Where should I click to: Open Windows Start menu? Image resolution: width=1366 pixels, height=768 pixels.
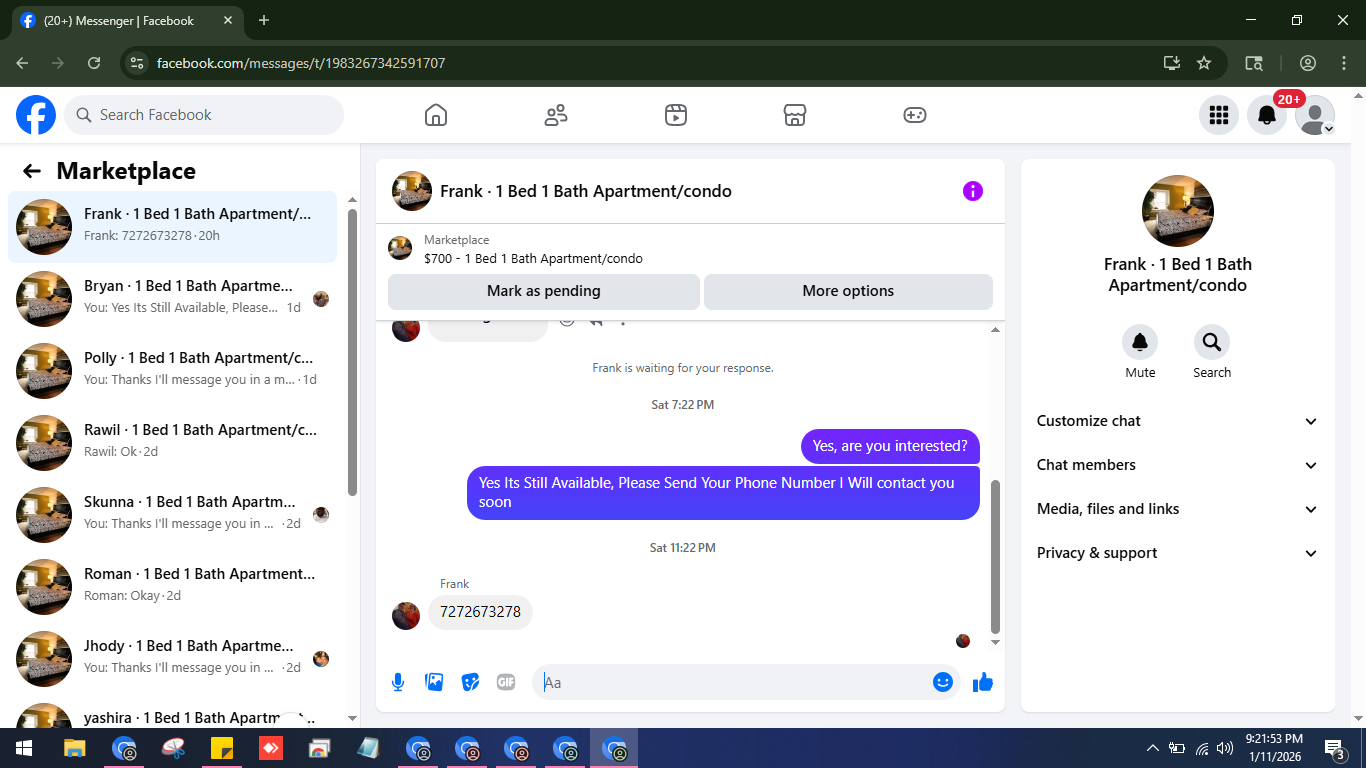point(24,748)
